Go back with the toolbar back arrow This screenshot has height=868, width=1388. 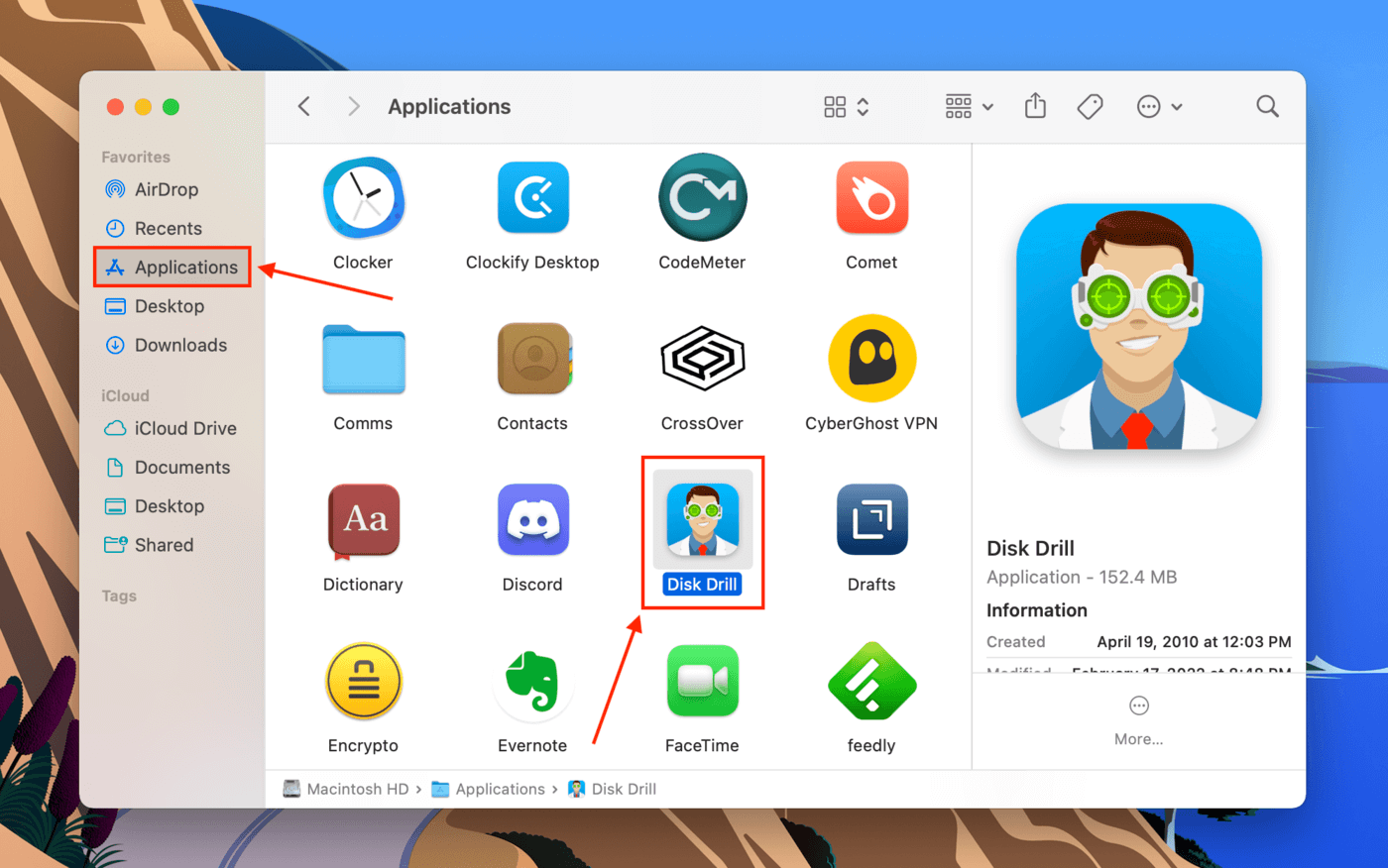point(304,106)
